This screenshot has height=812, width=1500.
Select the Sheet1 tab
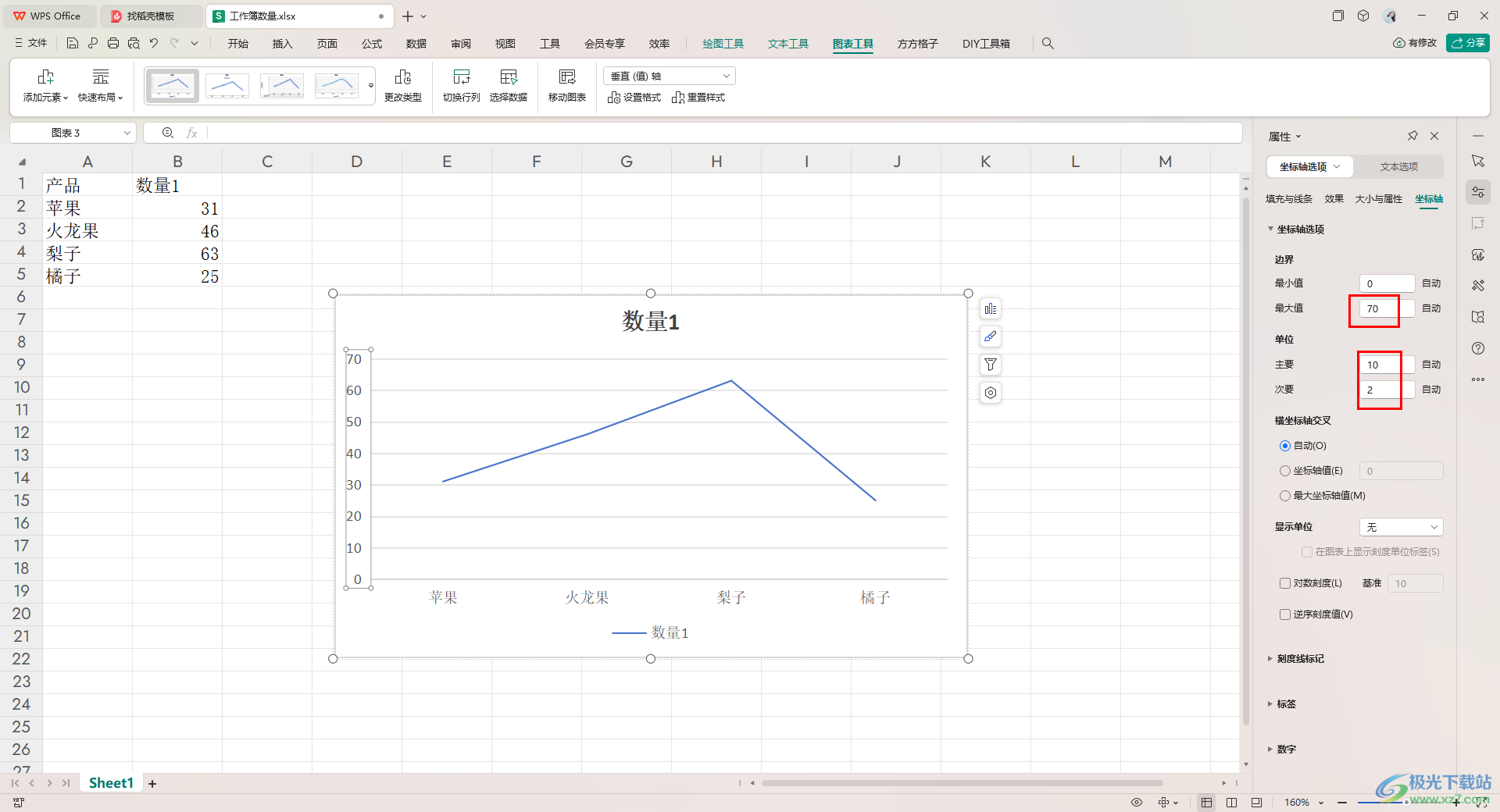[111, 783]
